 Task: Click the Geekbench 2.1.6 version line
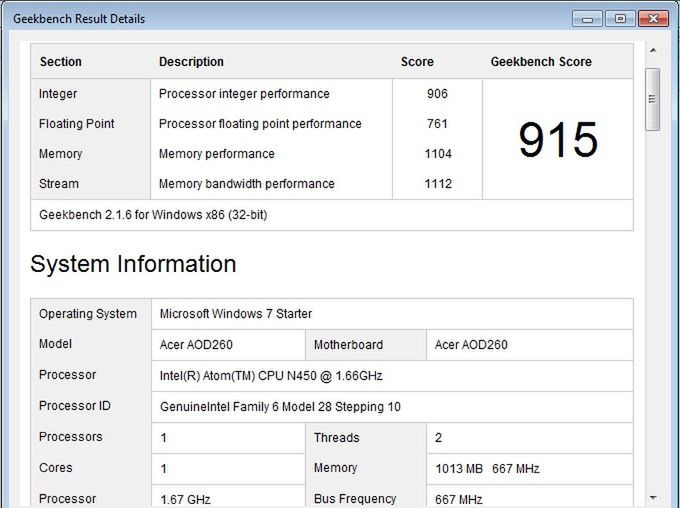[x=153, y=215]
